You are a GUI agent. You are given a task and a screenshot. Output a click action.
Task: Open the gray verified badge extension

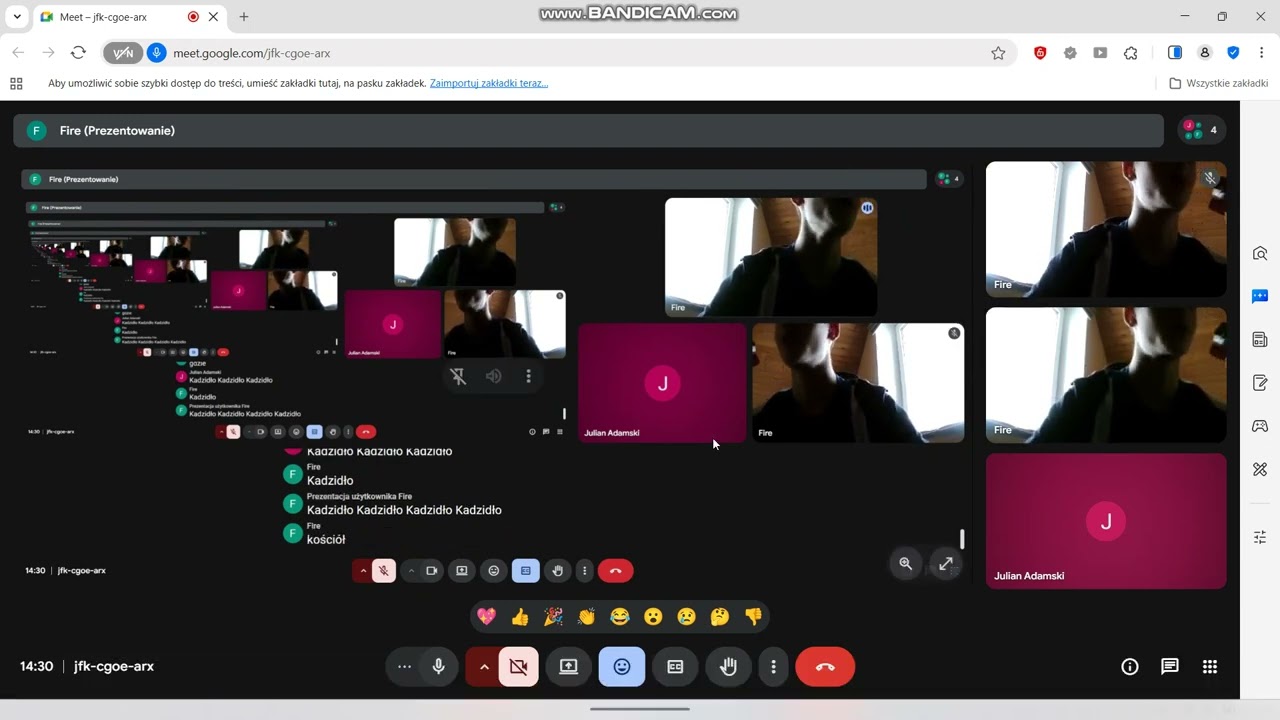tap(1070, 53)
